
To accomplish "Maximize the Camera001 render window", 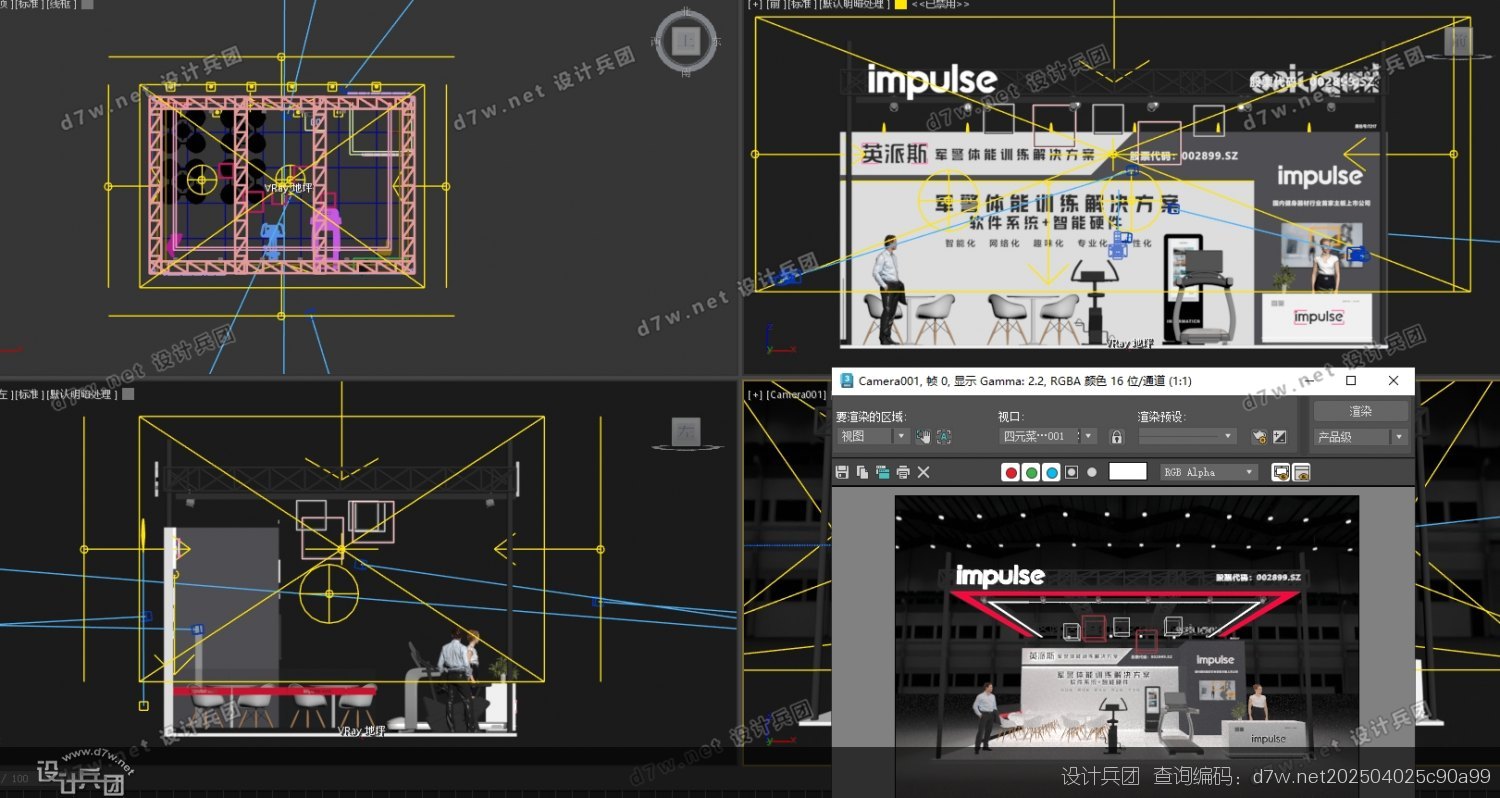I will pyautogui.click(x=1351, y=381).
